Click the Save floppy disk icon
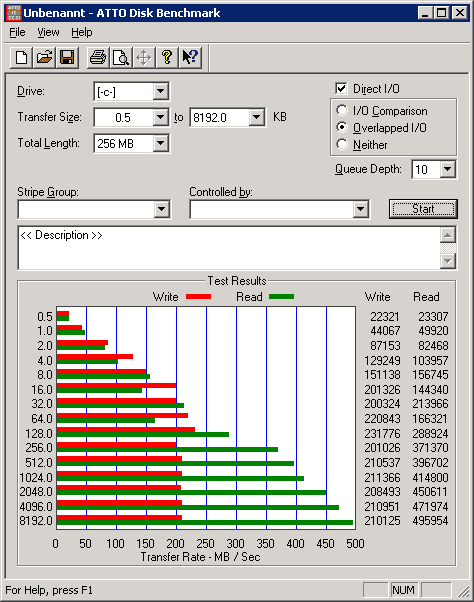This screenshot has height=602, width=474. [67, 58]
